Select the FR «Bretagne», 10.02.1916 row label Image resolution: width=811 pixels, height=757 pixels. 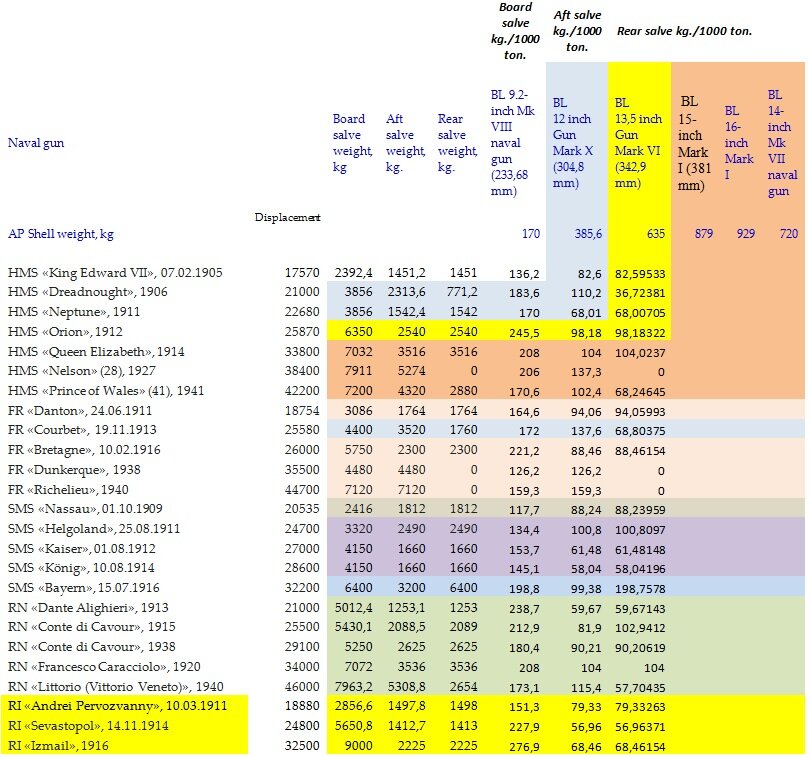[x=84, y=450]
